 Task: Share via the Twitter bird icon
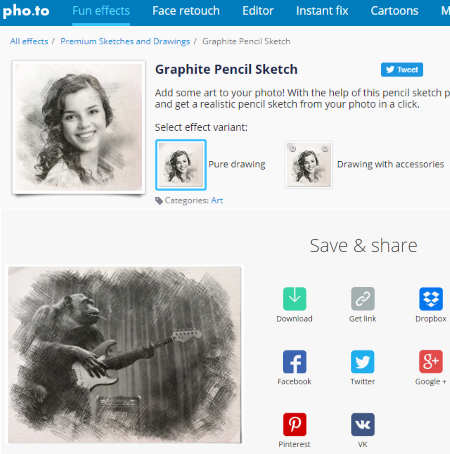[363, 362]
